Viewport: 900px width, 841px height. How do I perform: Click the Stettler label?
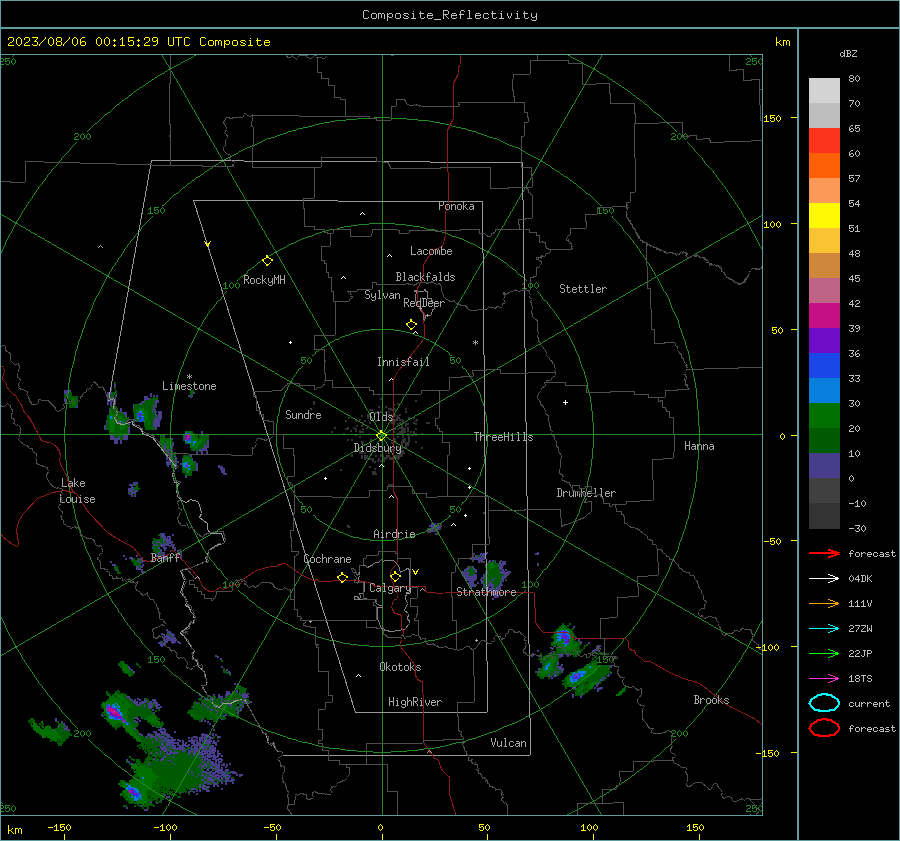pos(583,289)
